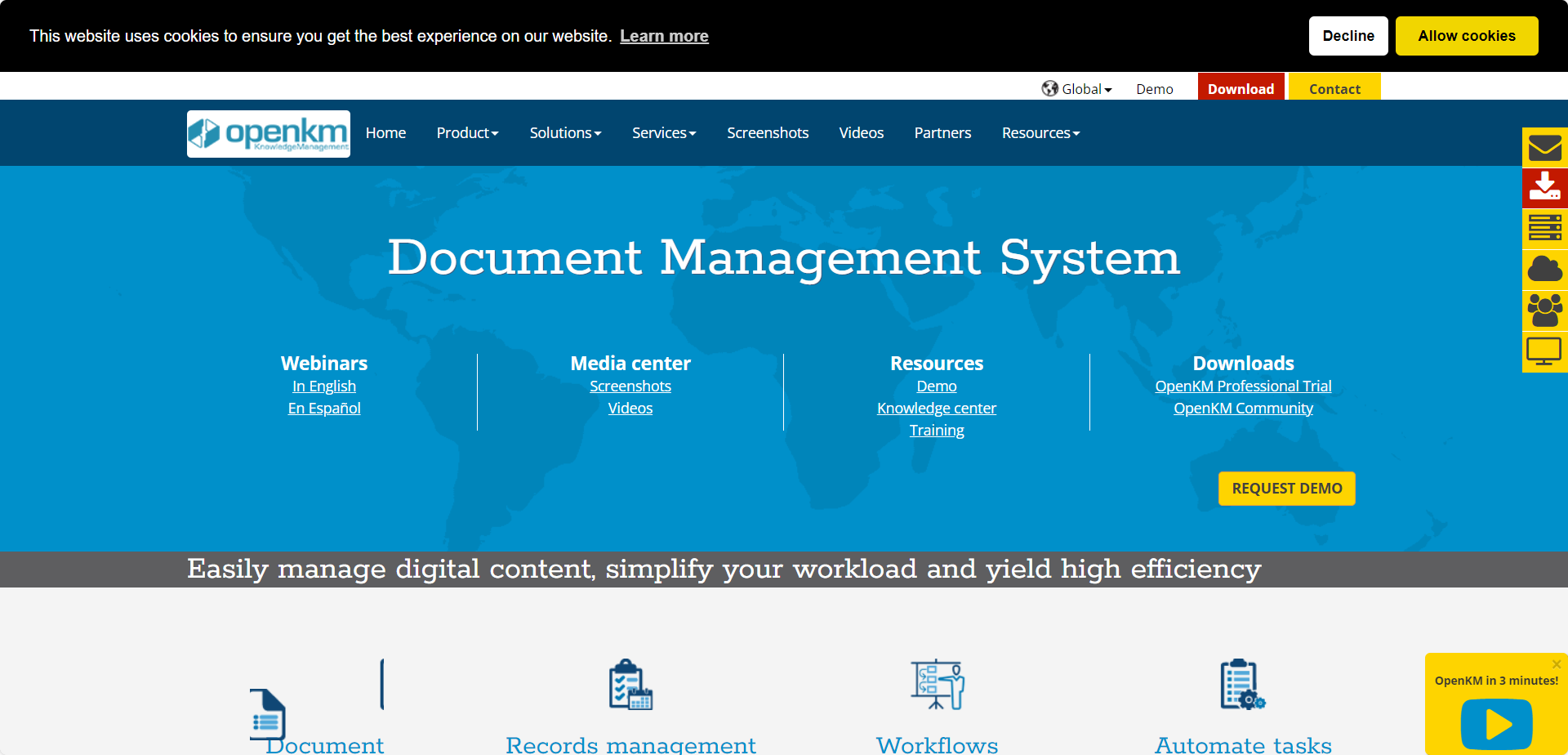Viewport: 1568px width, 755px height.
Task: Open the En Español webinars link
Action: pyautogui.click(x=324, y=409)
